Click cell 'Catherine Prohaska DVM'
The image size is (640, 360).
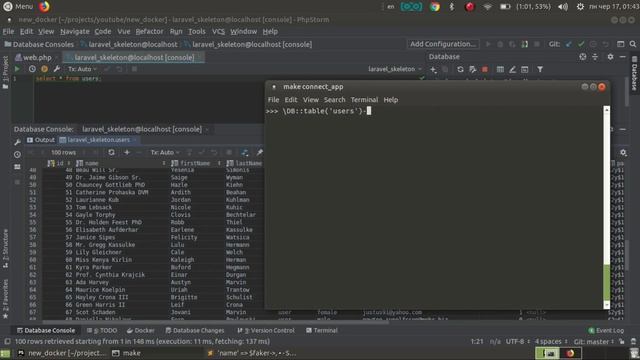(x=112, y=192)
